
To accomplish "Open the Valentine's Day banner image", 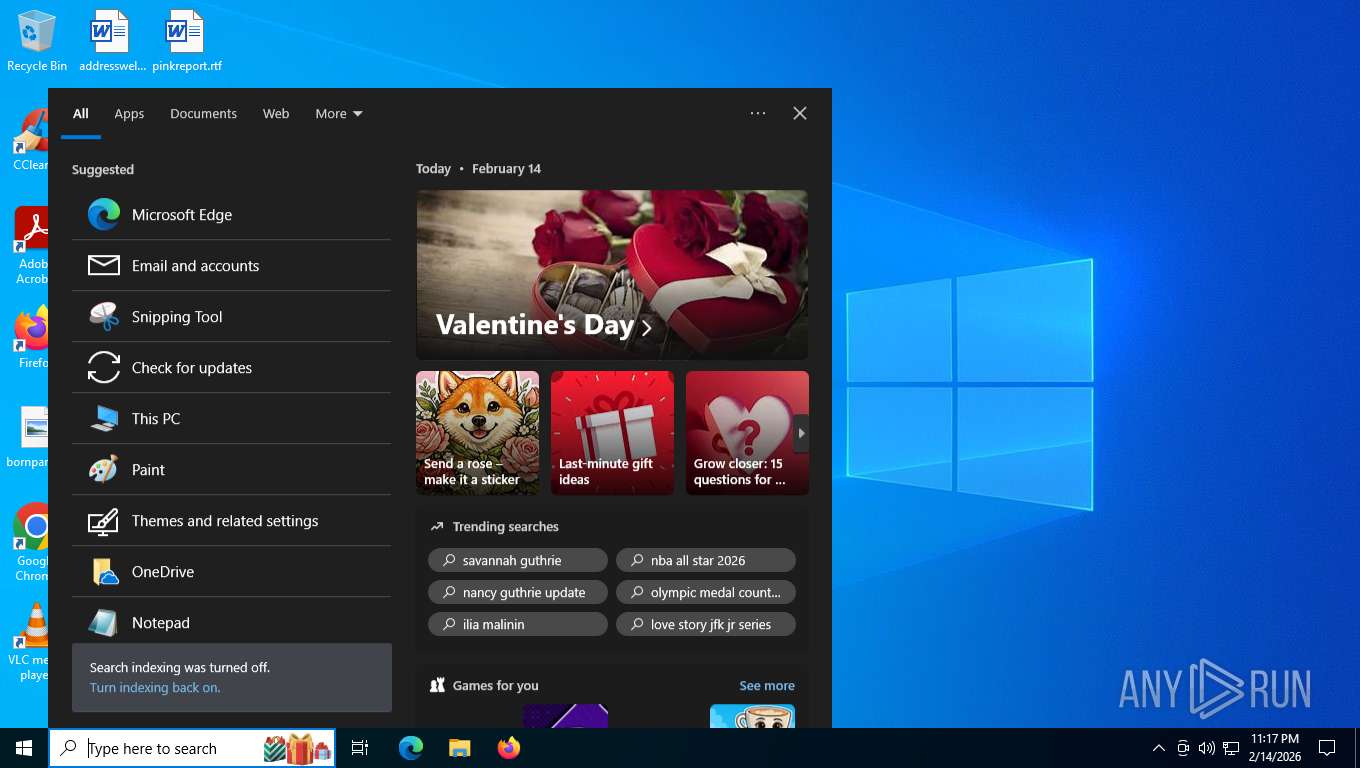I will (x=612, y=275).
